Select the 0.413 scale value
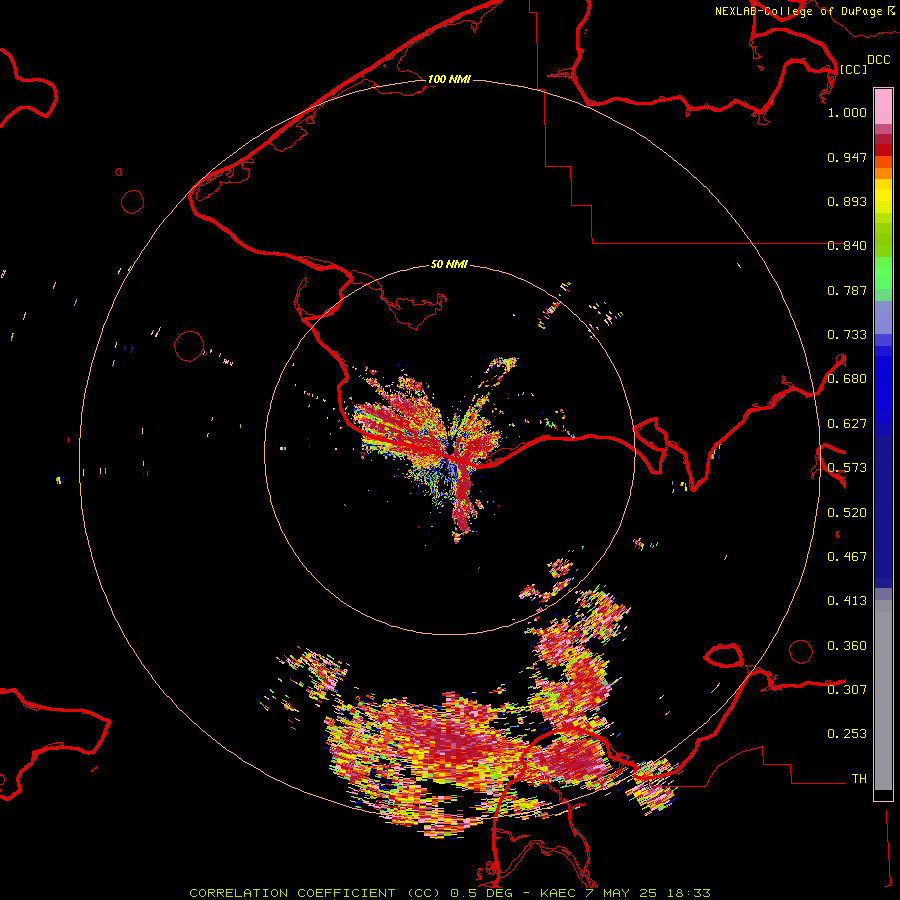 click(x=847, y=601)
